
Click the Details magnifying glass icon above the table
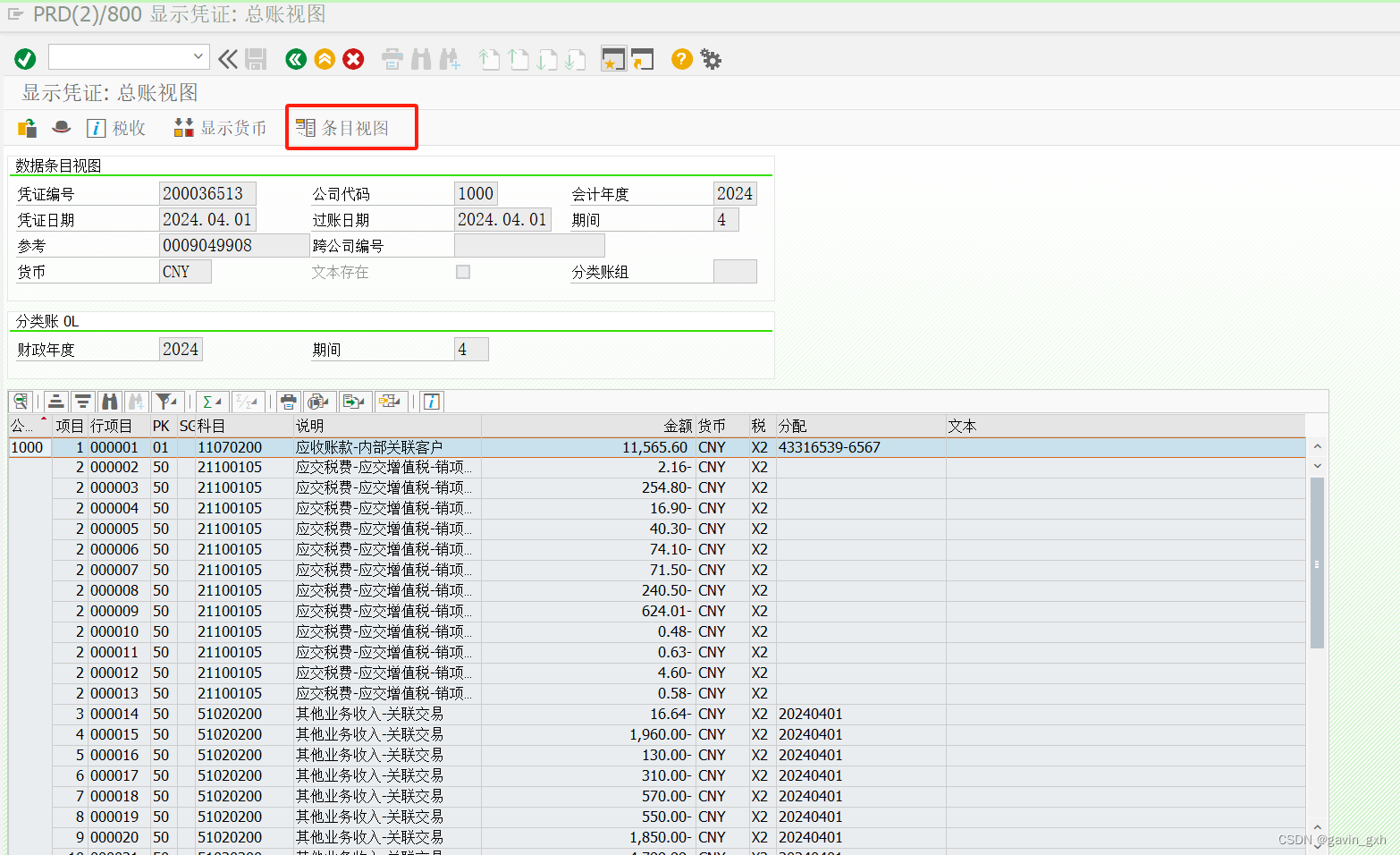pyautogui.click(x=21, y=402)
